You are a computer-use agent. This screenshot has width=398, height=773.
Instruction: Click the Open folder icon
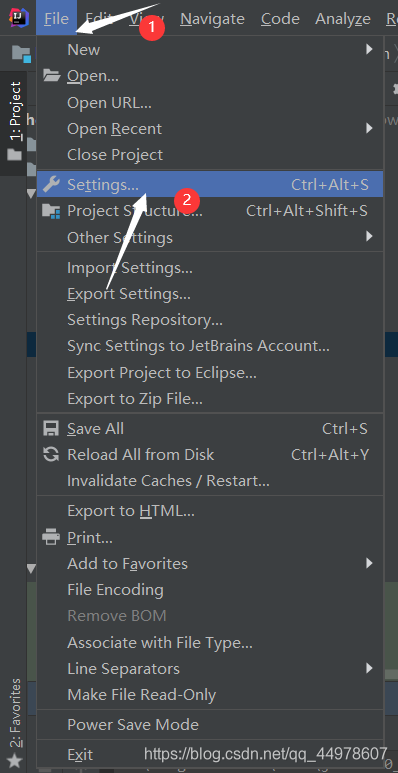pos(51,76)
